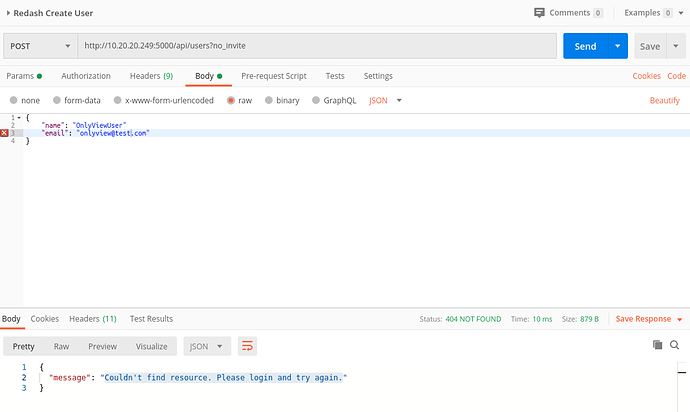Image resolution: width=690 pixels, height=412 pixels.
Task: Open the Code link
Action: tap(676, 76)
